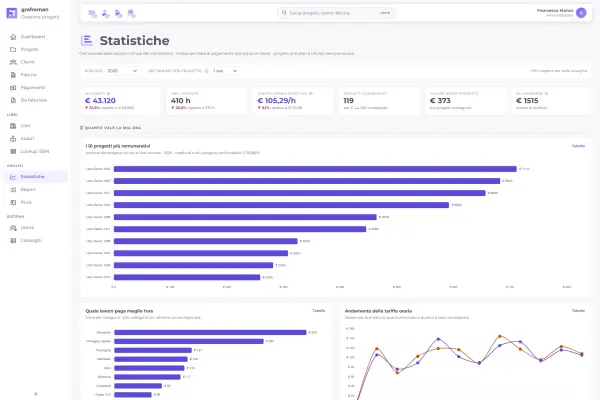The image size is (600, 400).
Task: Open Autori via its sidebar icon
Action: click(x=13, y=139)
